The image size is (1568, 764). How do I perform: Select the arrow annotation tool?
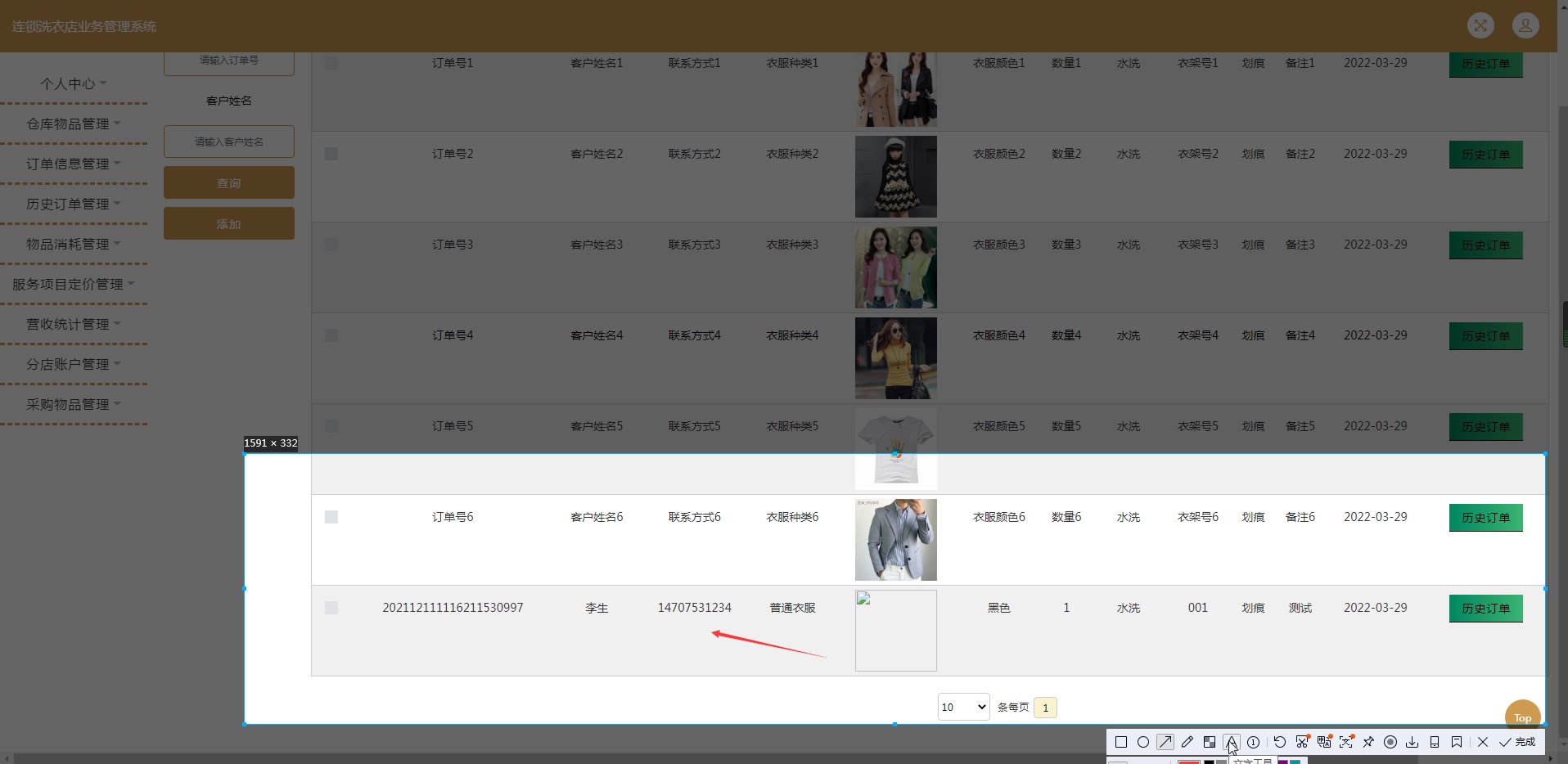point(1165,742)
